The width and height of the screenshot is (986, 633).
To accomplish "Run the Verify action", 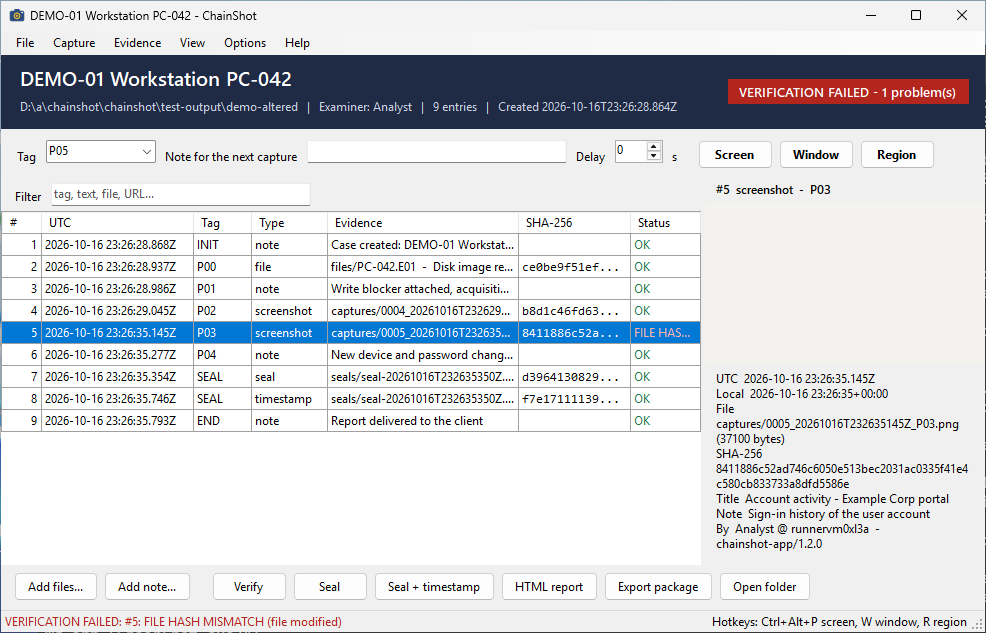I will tap(248, 586).
